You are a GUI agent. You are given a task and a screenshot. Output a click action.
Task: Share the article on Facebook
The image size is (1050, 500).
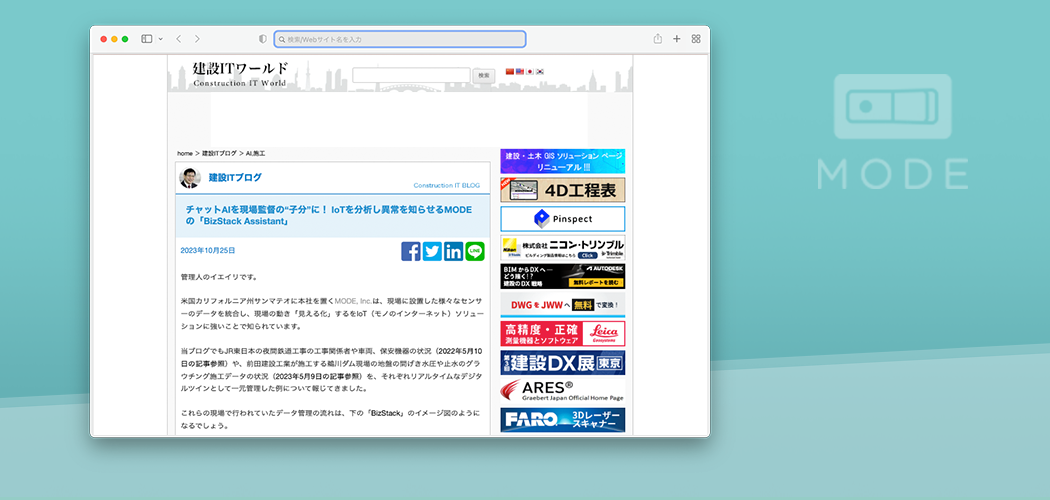410,251
